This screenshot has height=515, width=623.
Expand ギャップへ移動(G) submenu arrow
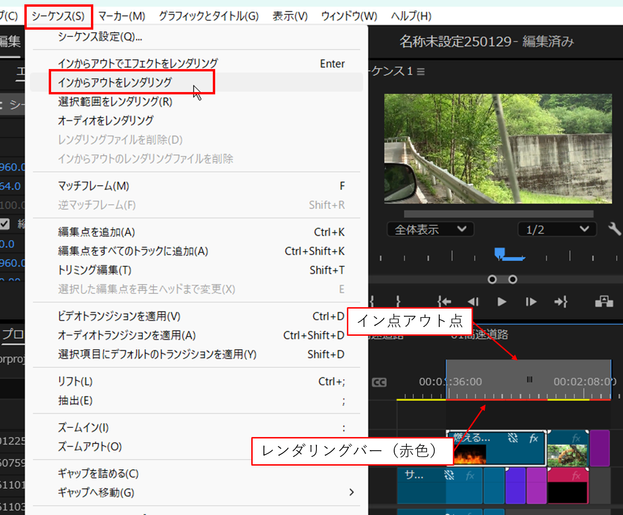point(352,492)
